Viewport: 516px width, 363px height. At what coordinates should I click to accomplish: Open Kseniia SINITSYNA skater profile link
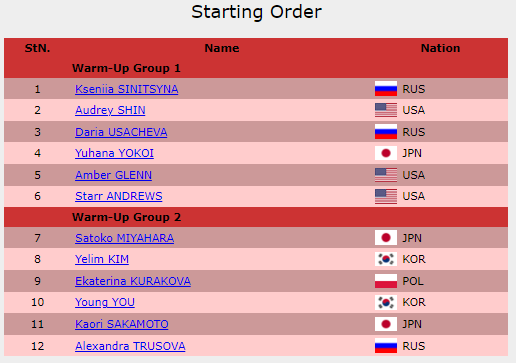click(x=127, y=89)
